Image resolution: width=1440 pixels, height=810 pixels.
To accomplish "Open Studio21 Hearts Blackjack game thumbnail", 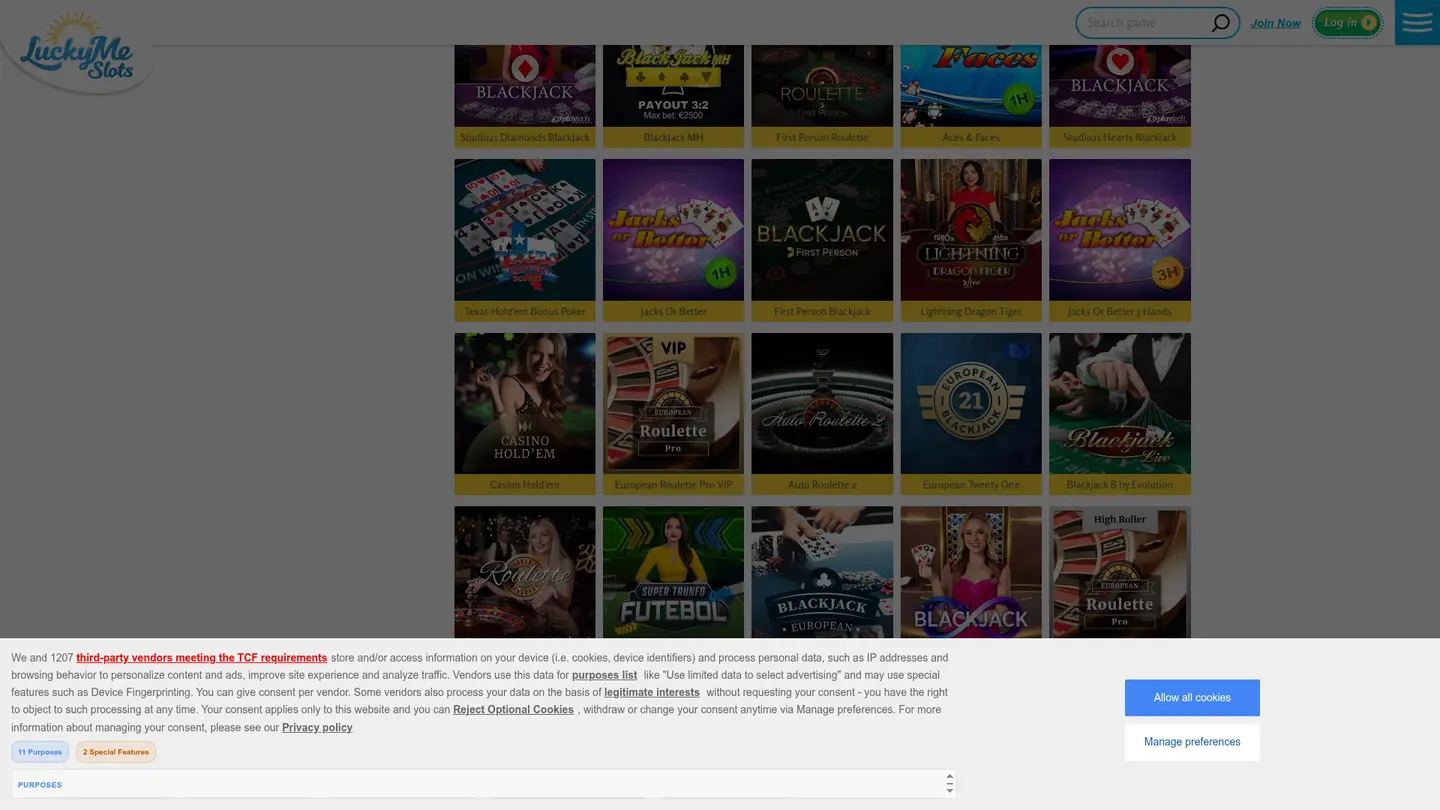I will coord(1120,86).
